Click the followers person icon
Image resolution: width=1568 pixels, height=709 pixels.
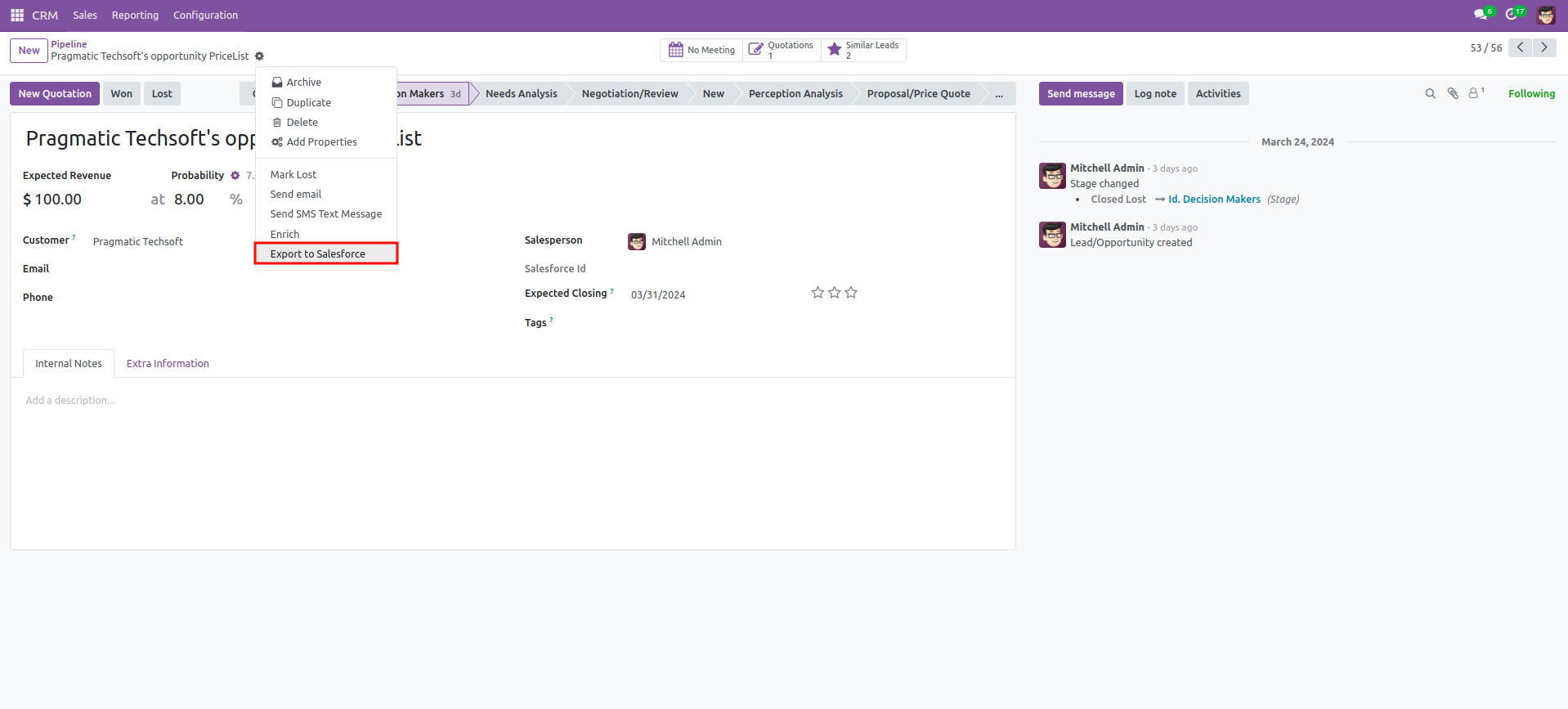1476,93
